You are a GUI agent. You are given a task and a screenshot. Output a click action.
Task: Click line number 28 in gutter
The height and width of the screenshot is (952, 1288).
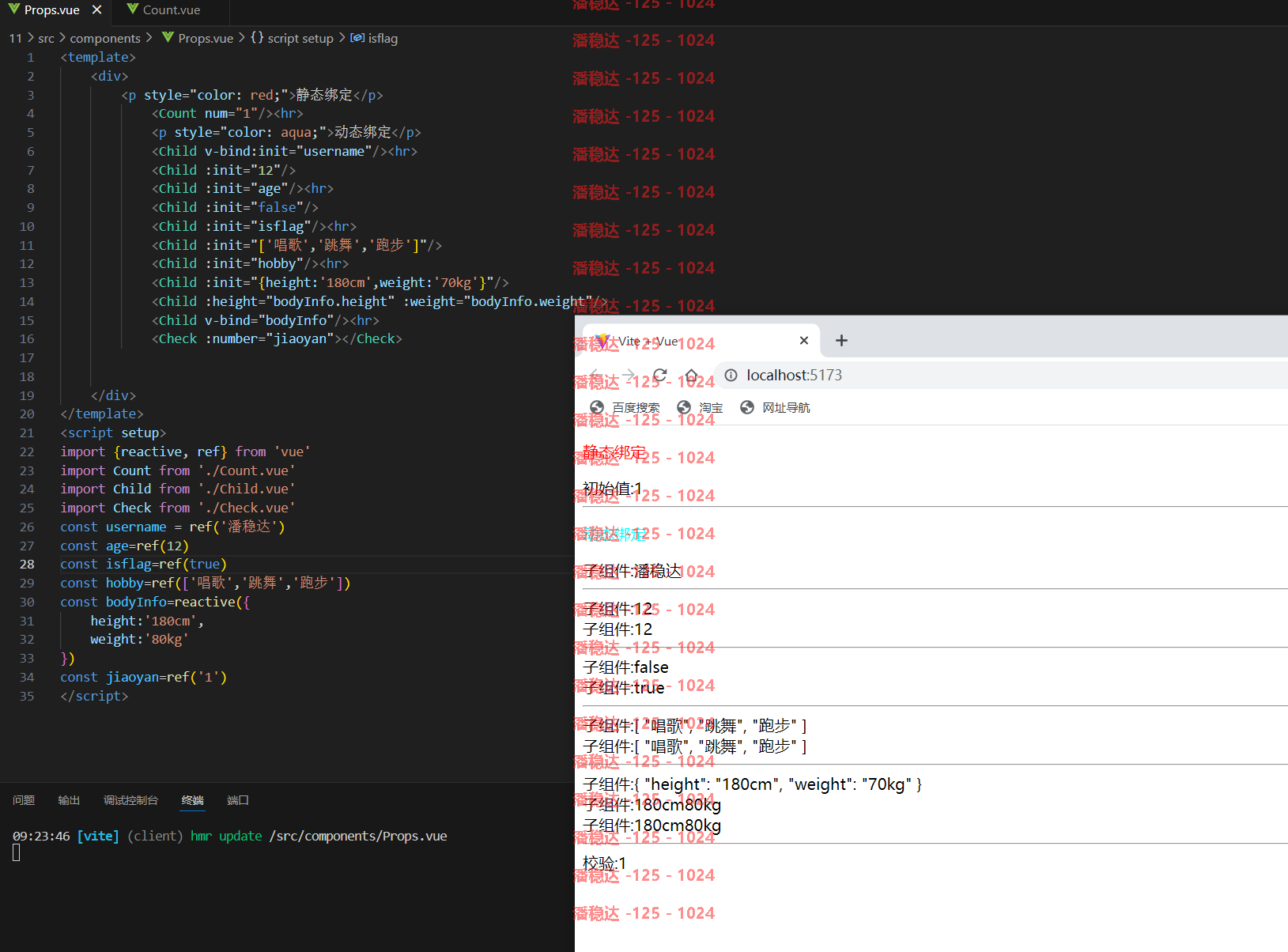pos(27,565)
